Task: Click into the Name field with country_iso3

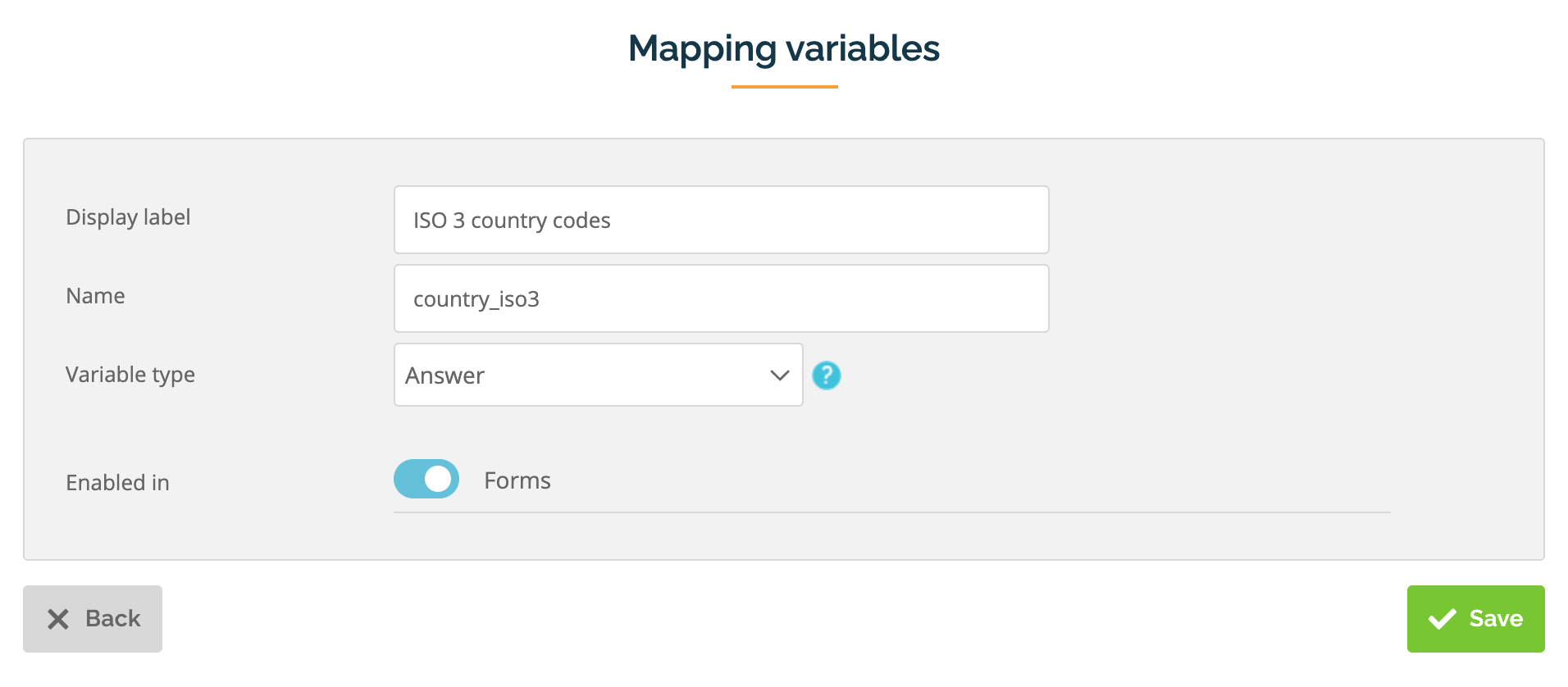Action: pos(720,299)
